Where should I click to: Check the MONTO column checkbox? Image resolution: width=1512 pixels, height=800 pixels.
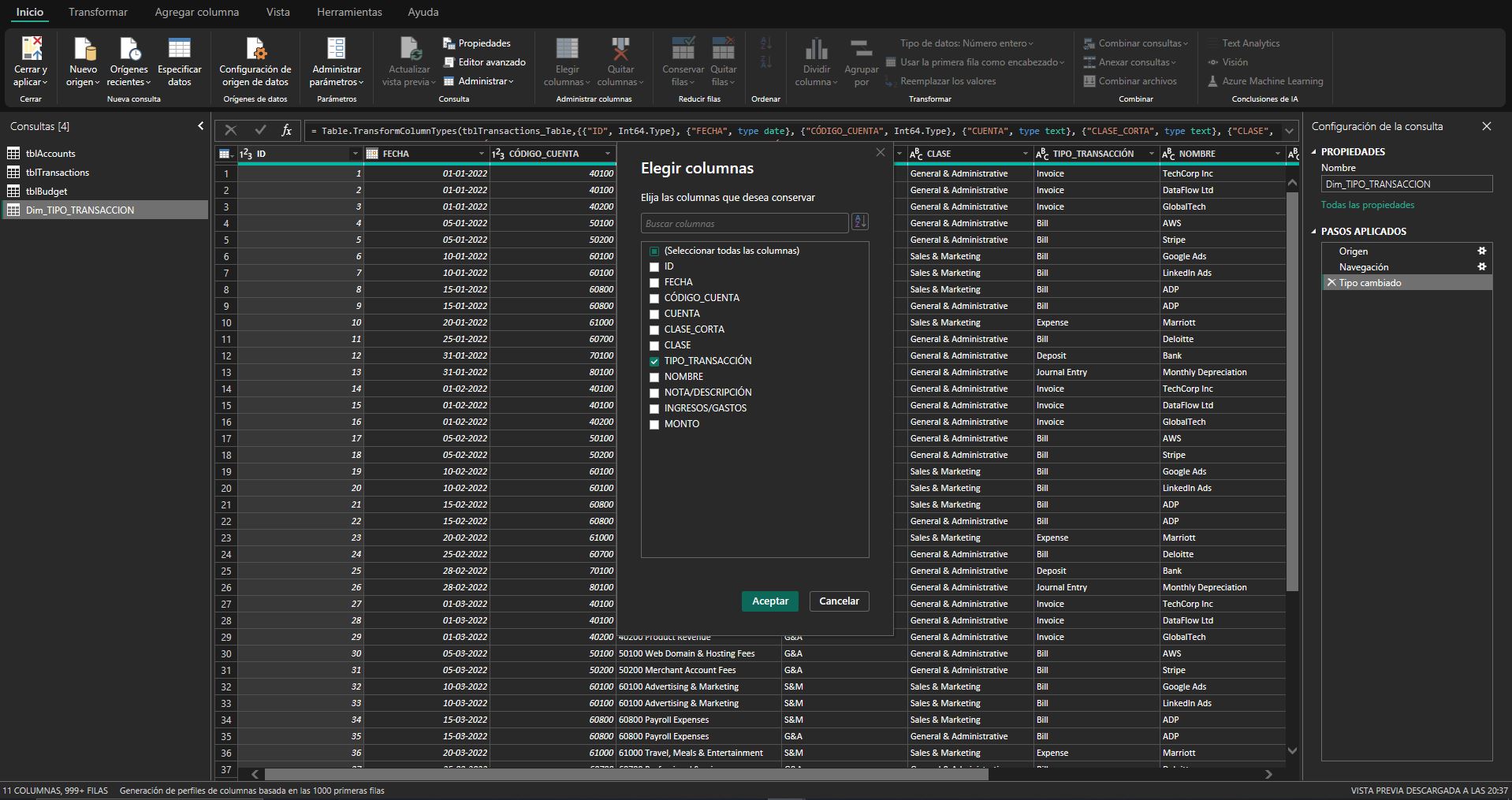pos(654,425)
